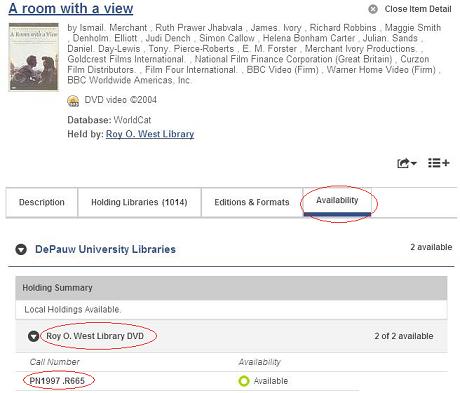Click the Close Item Detail X icon
The height and width of the screenshot is (393, 460).
[373, 9]
